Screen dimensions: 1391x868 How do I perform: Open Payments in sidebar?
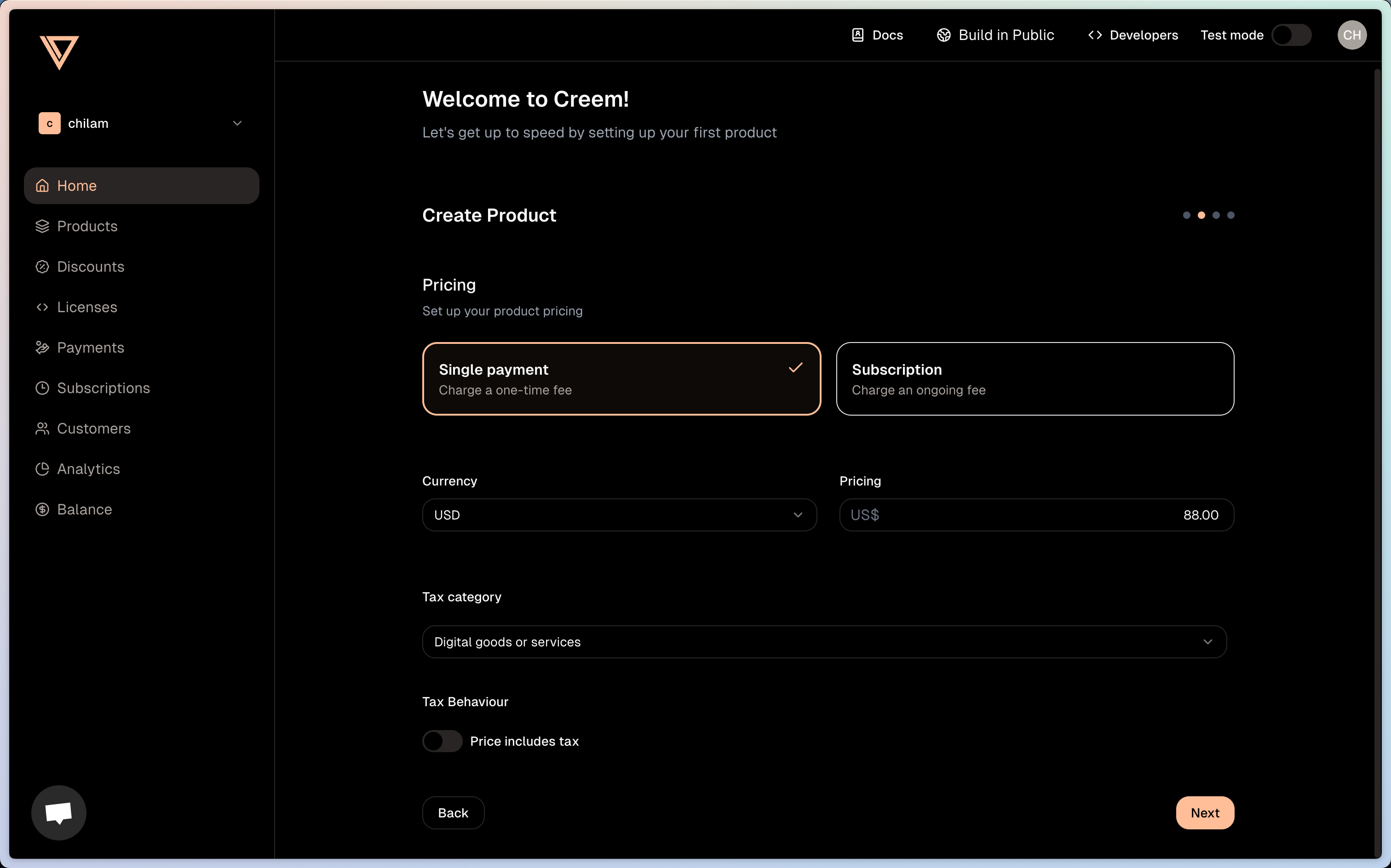141,347
